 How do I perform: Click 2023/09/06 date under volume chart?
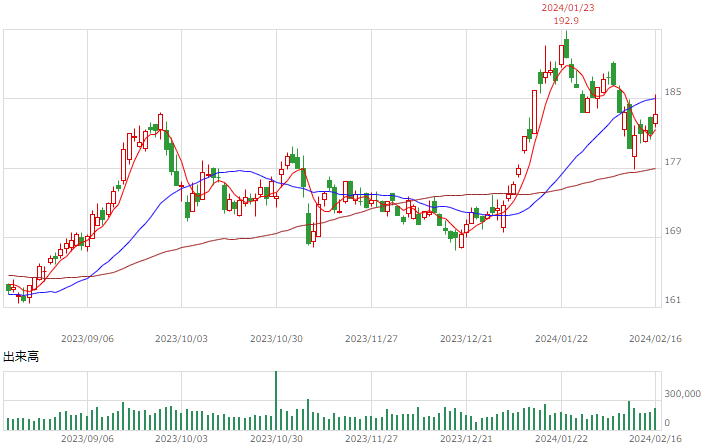[x=87, y=438]
